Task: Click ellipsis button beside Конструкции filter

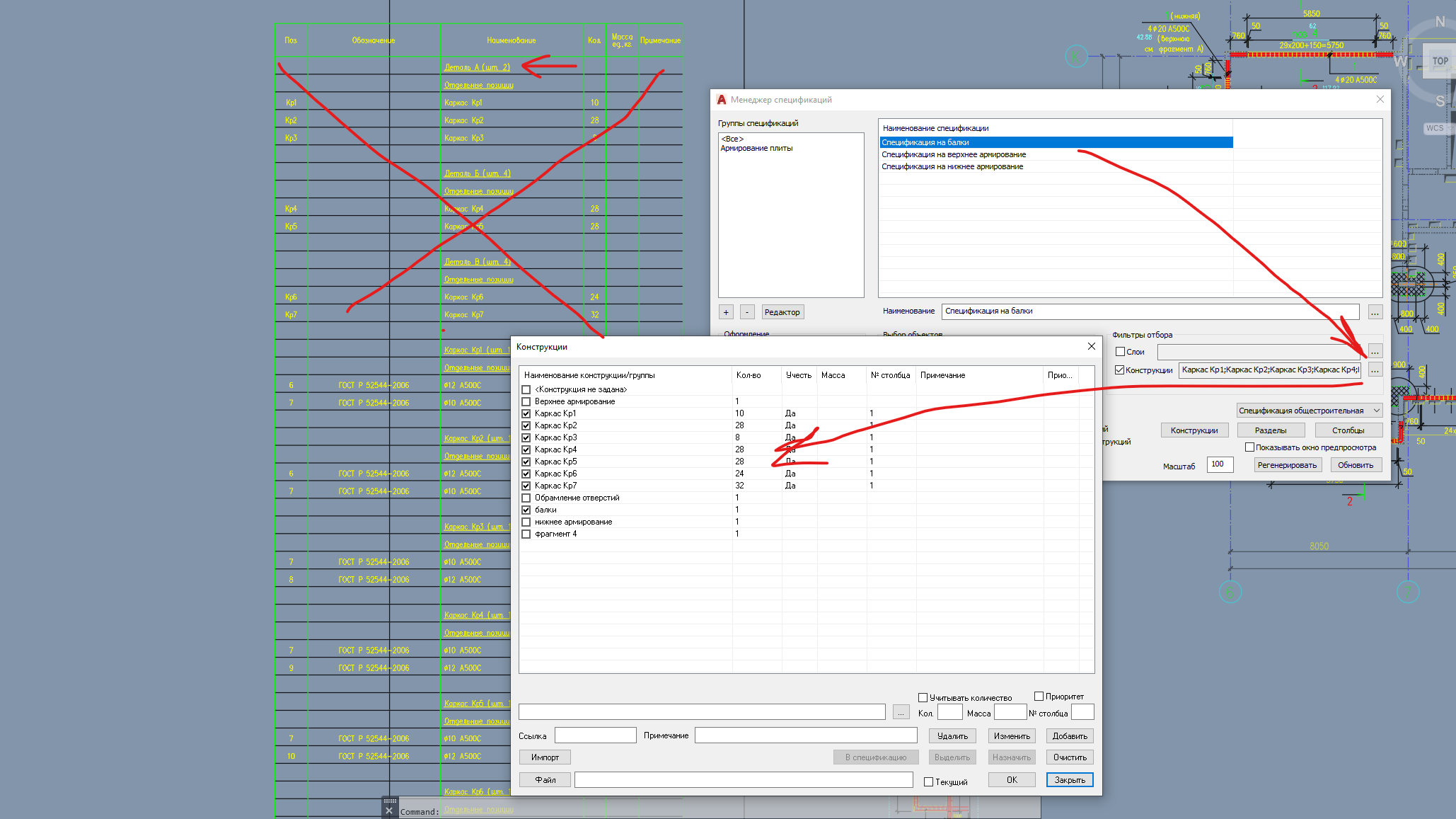Action: pyautogui.click(x=1375, y=370)
